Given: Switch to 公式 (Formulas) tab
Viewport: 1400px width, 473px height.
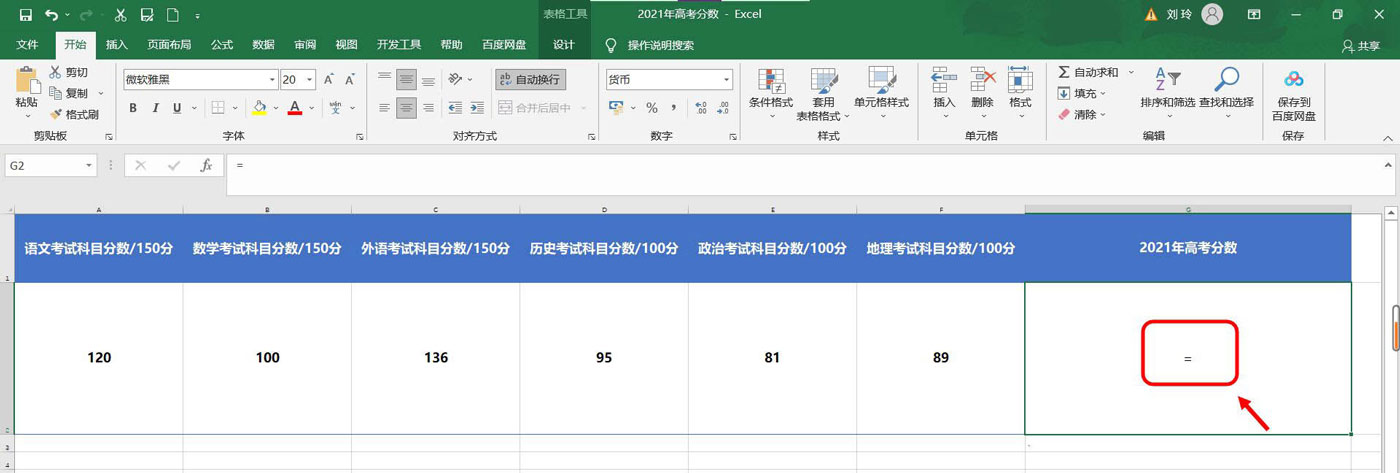Looking at the screenshot, I should point(222,45).
